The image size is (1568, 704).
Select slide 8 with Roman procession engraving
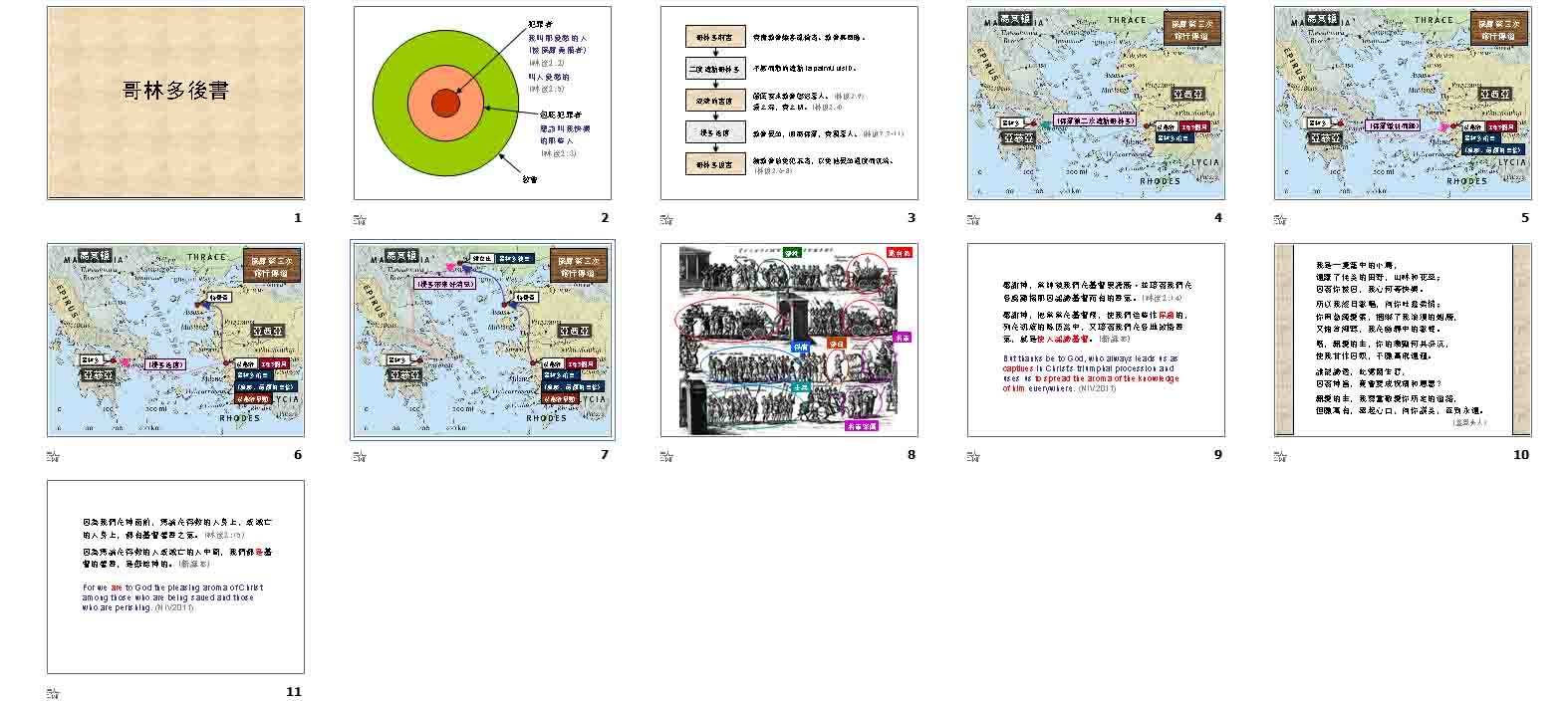coord(789,341)
